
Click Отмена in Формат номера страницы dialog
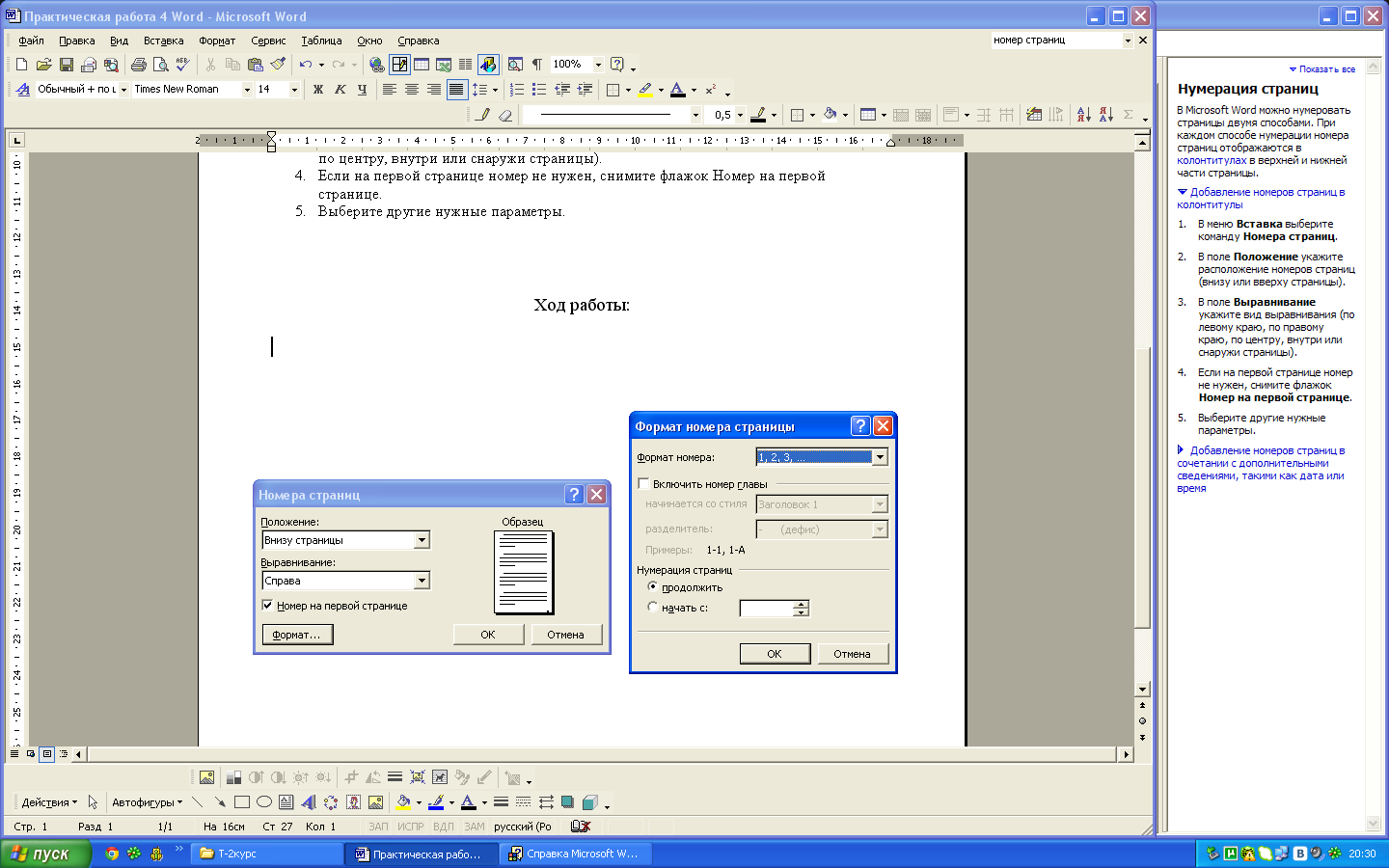(x=853, y=654)
